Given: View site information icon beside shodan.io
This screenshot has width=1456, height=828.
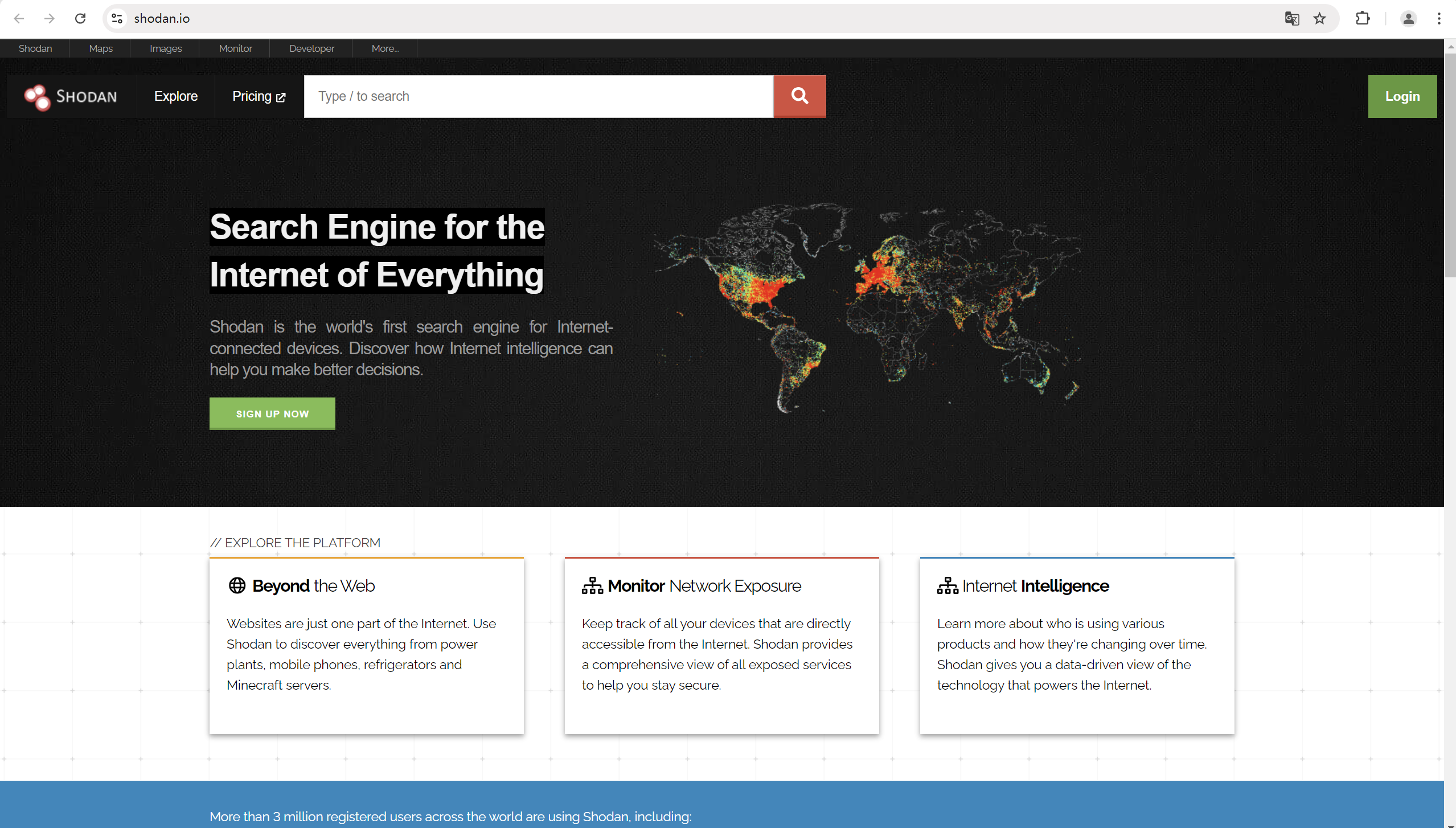Looking at the screenshot, I should (117, 19).
